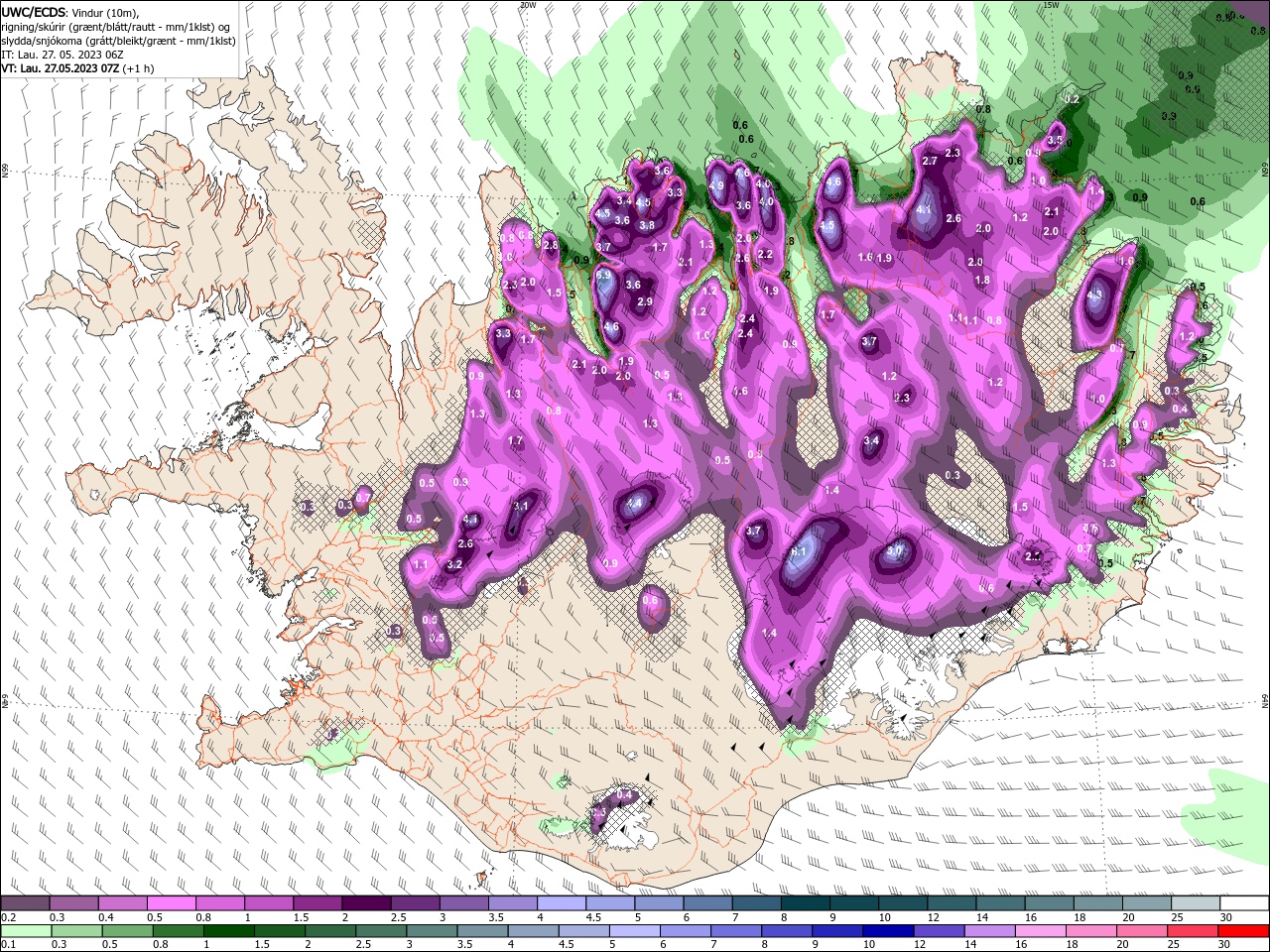Click the 2.7 value label on map
The height and width of the screenshot is (952, 1270).
pos(930,161)
